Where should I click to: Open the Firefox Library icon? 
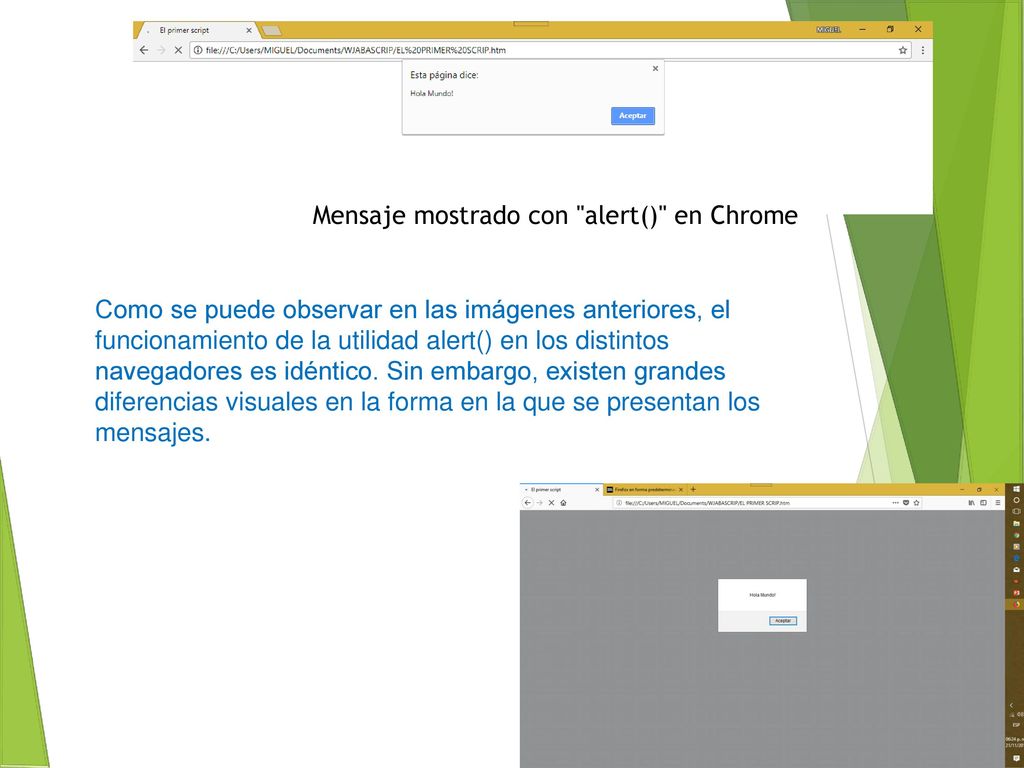point(971,503)
